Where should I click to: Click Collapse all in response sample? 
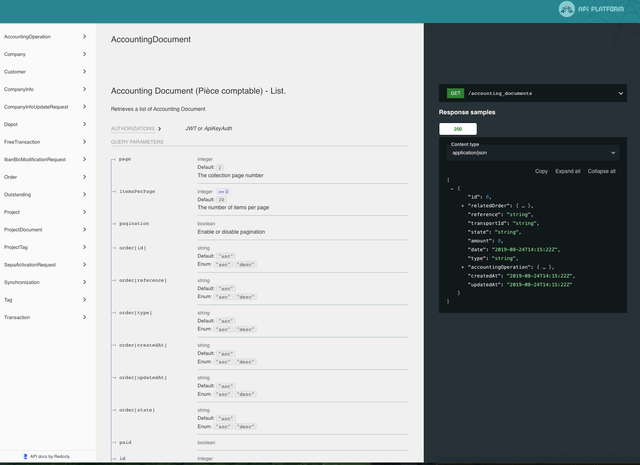(601, 171)
